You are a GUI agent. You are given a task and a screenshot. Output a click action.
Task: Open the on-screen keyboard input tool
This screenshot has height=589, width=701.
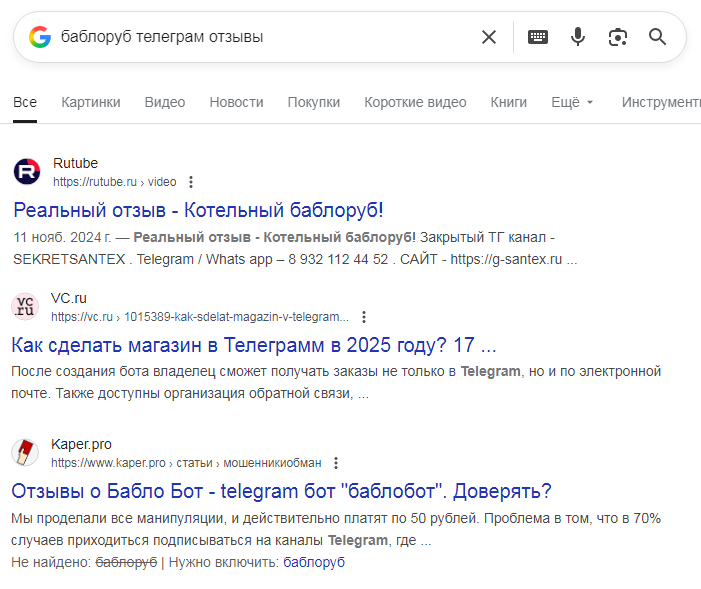point(538,37)
